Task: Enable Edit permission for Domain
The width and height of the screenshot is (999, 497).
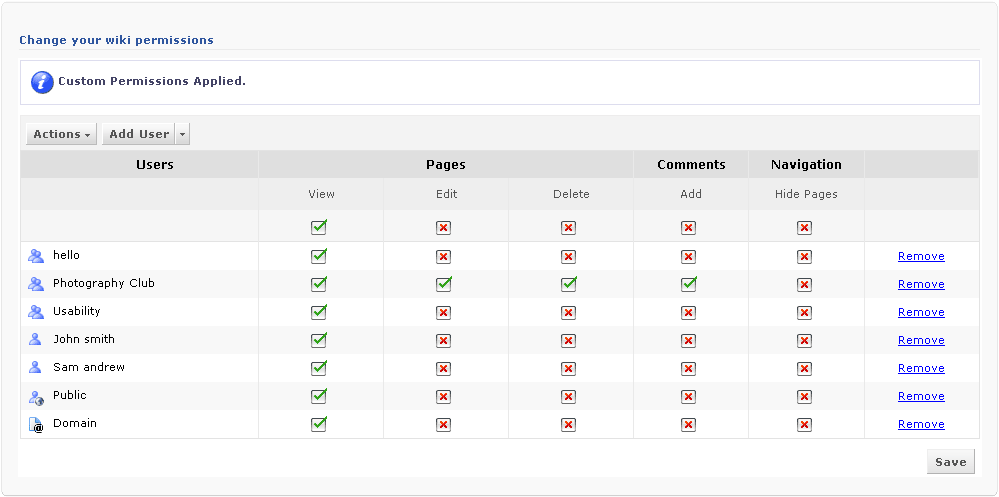Action: [x=443, y=425]
